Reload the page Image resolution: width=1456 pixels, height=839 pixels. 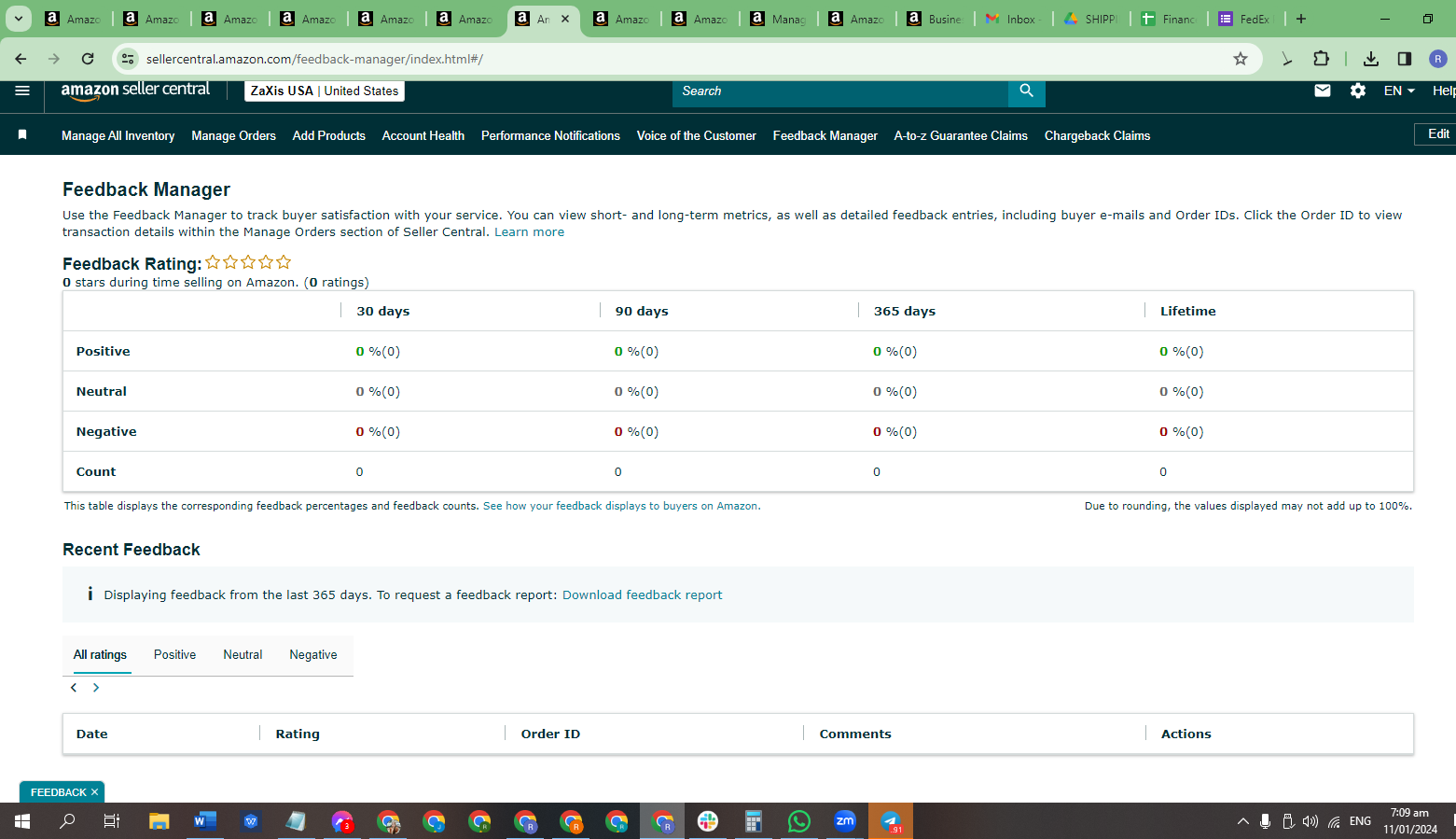(88, 59)
